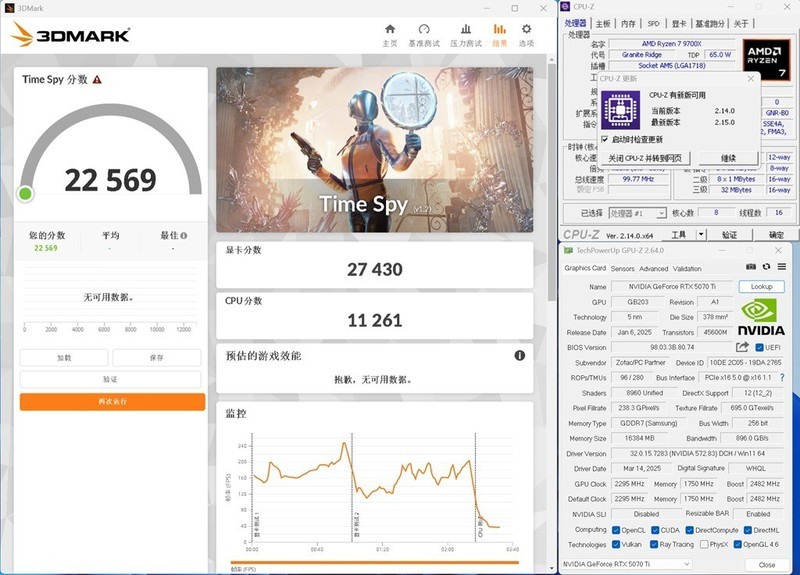Click the save (保存) button in 3DMark
This screenshot has width=800, height=575.
(157, 358)
